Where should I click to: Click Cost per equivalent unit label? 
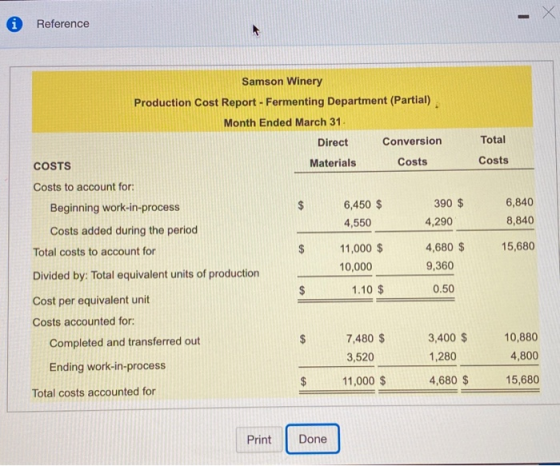(91, 300)
